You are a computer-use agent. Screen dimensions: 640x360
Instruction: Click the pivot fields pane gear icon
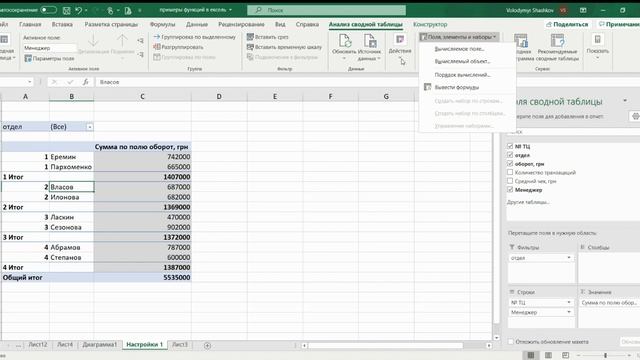(635, 116)
